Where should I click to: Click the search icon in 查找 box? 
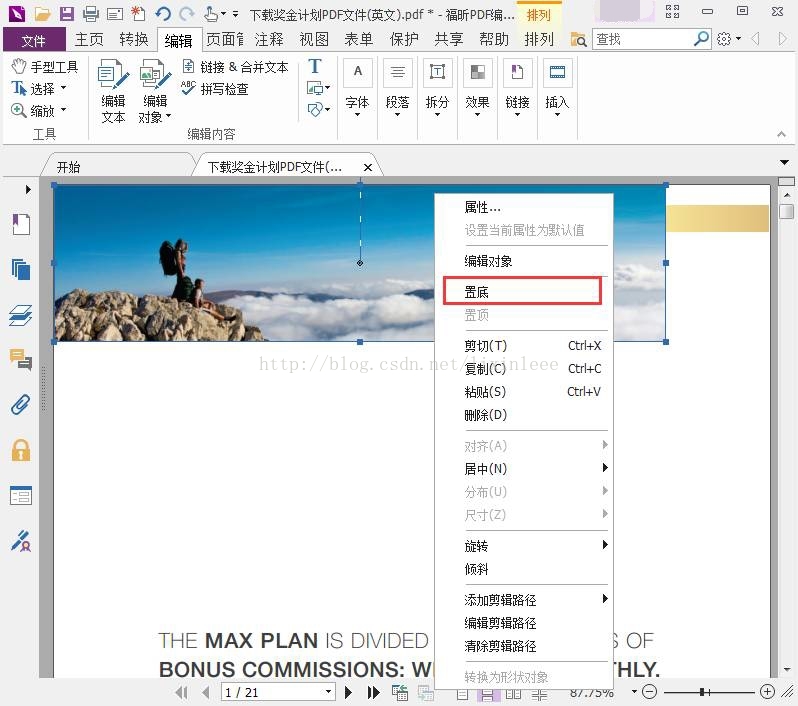701,39
